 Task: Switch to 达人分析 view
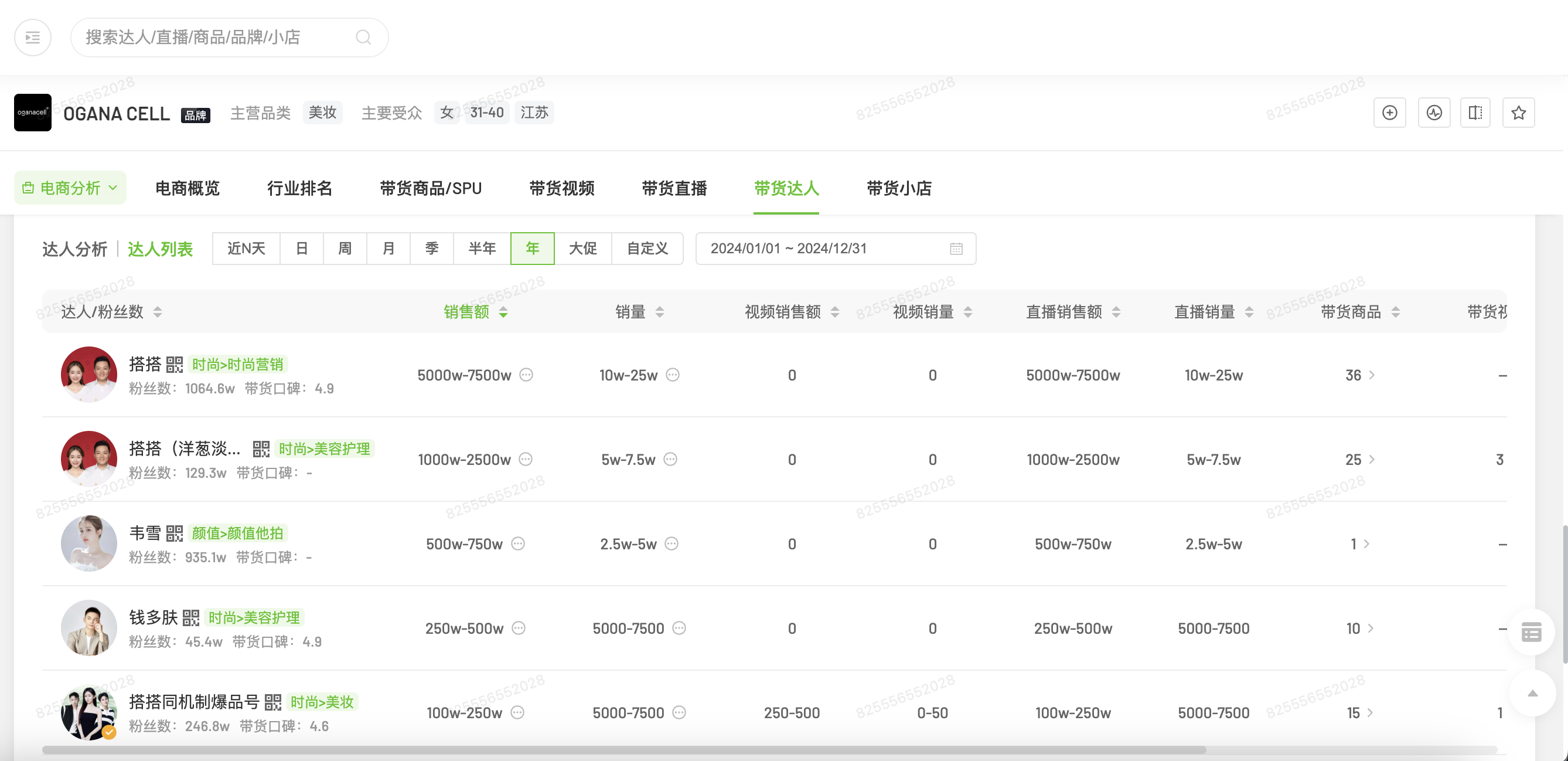[x=74, y=249]
